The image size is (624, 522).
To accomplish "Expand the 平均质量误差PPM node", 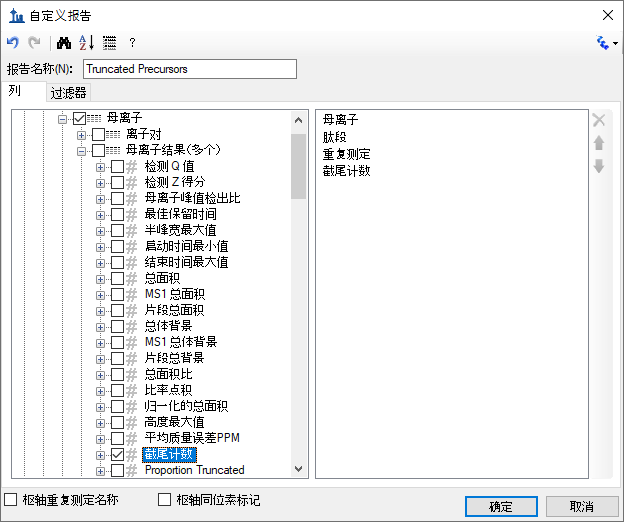I will (x=100, y=439).
